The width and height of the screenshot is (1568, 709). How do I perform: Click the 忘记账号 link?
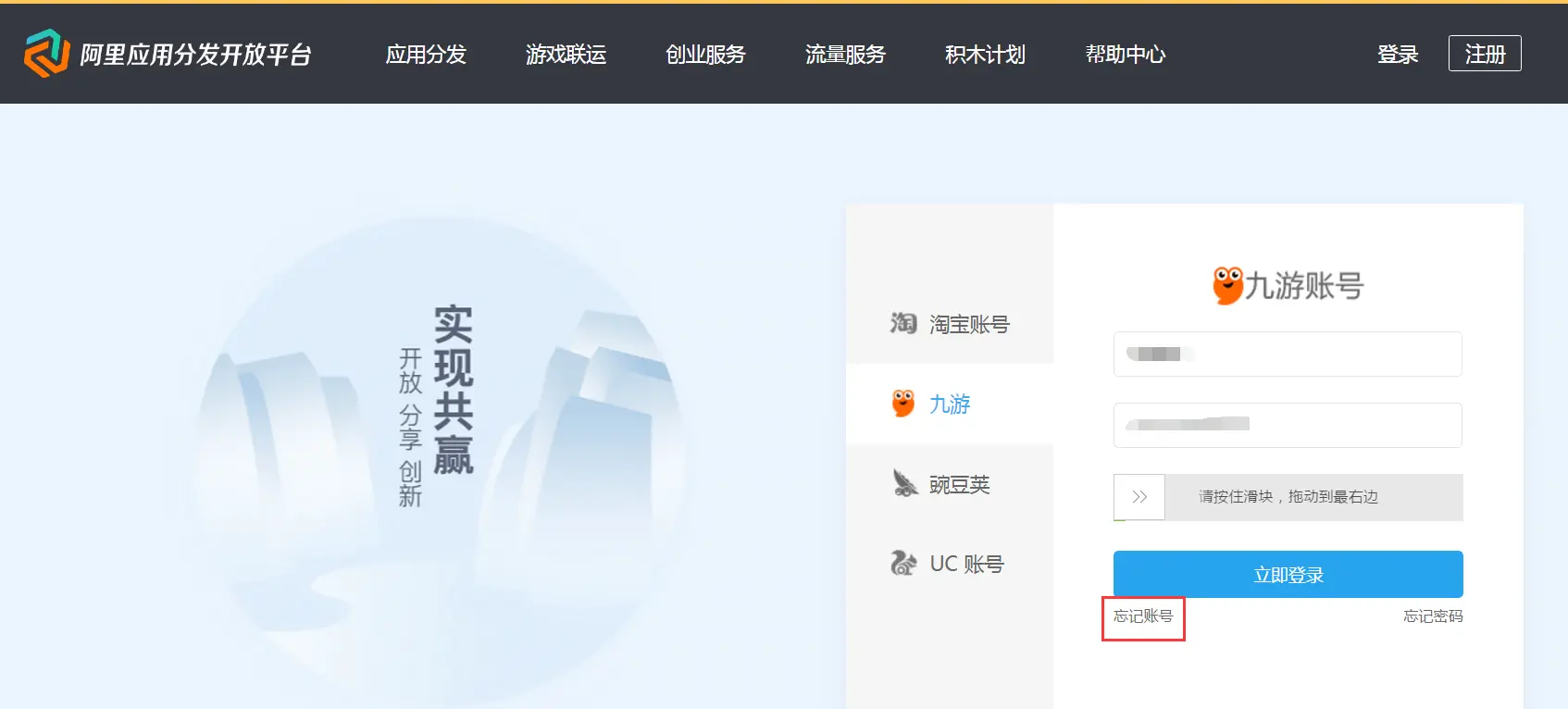[x=1143, y=616]
